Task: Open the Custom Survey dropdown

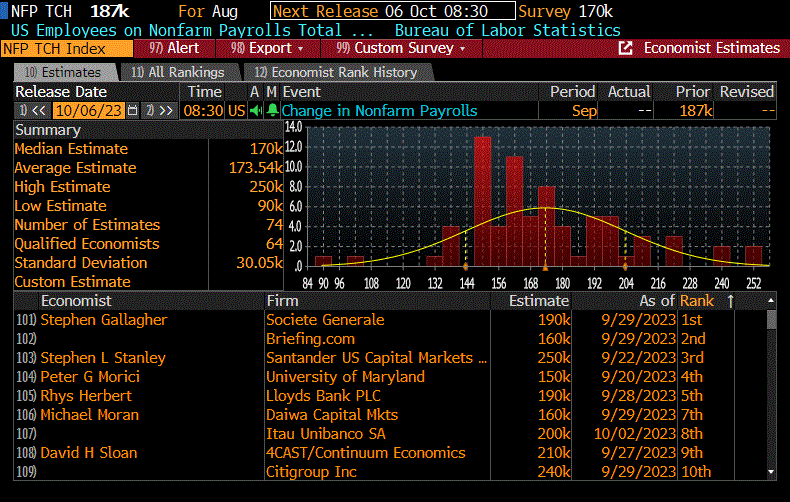Action: tap(401, 48)
